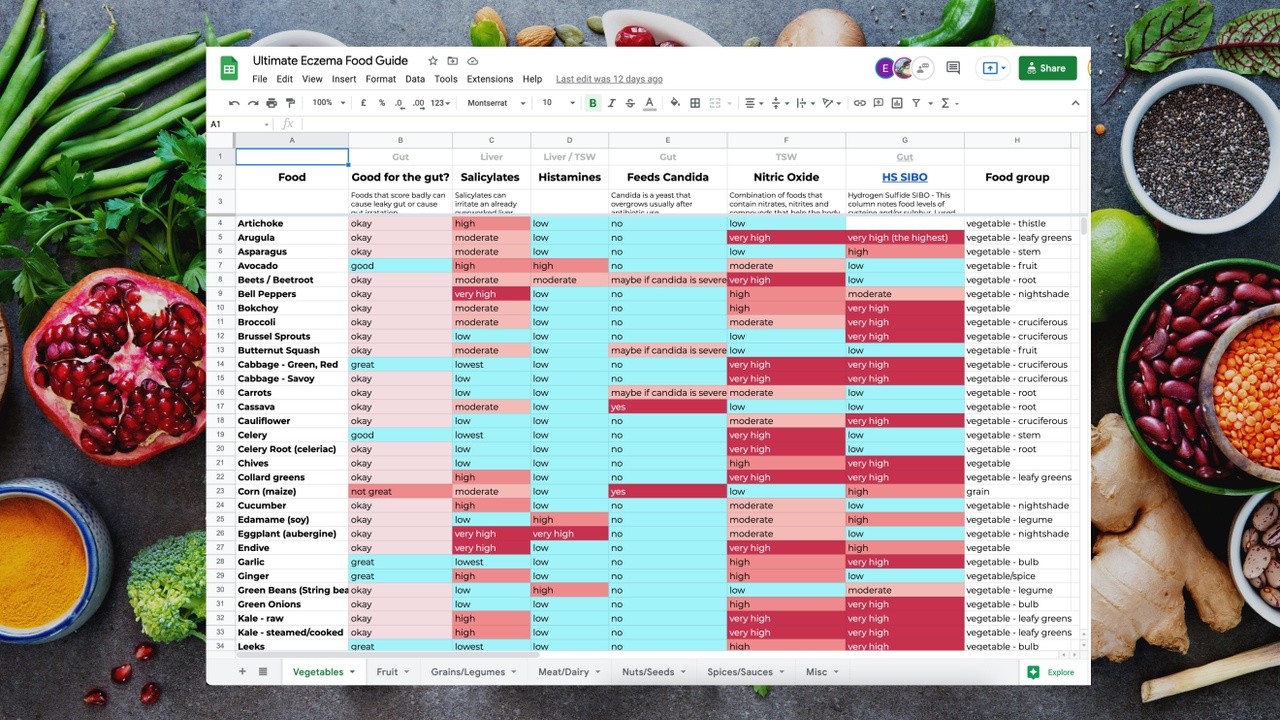Open the text color picker
This screenshot has width=1280, height=720.
pos(649,103)
